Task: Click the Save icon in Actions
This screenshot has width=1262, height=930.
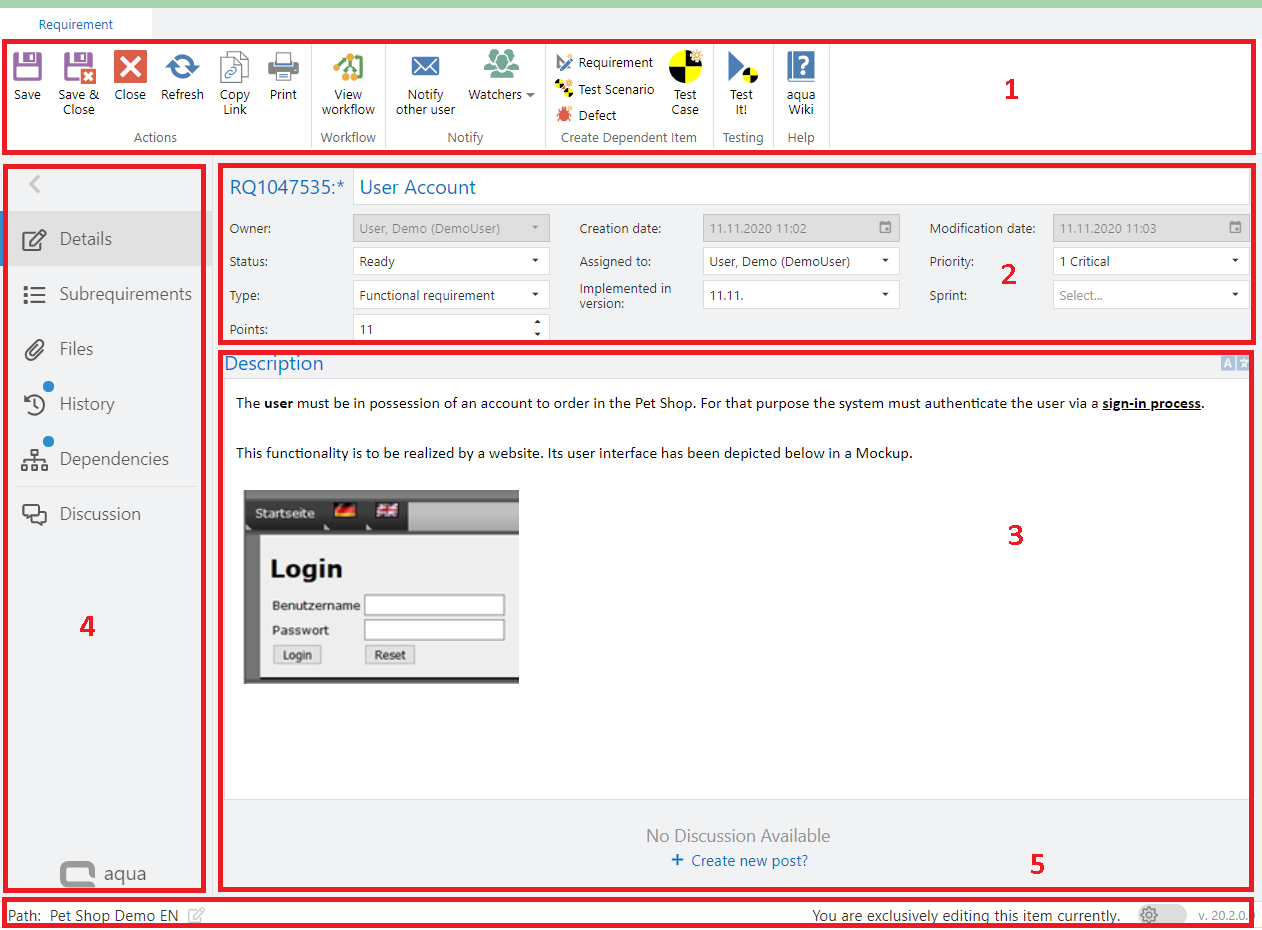Action: click(x=27, y=68)
